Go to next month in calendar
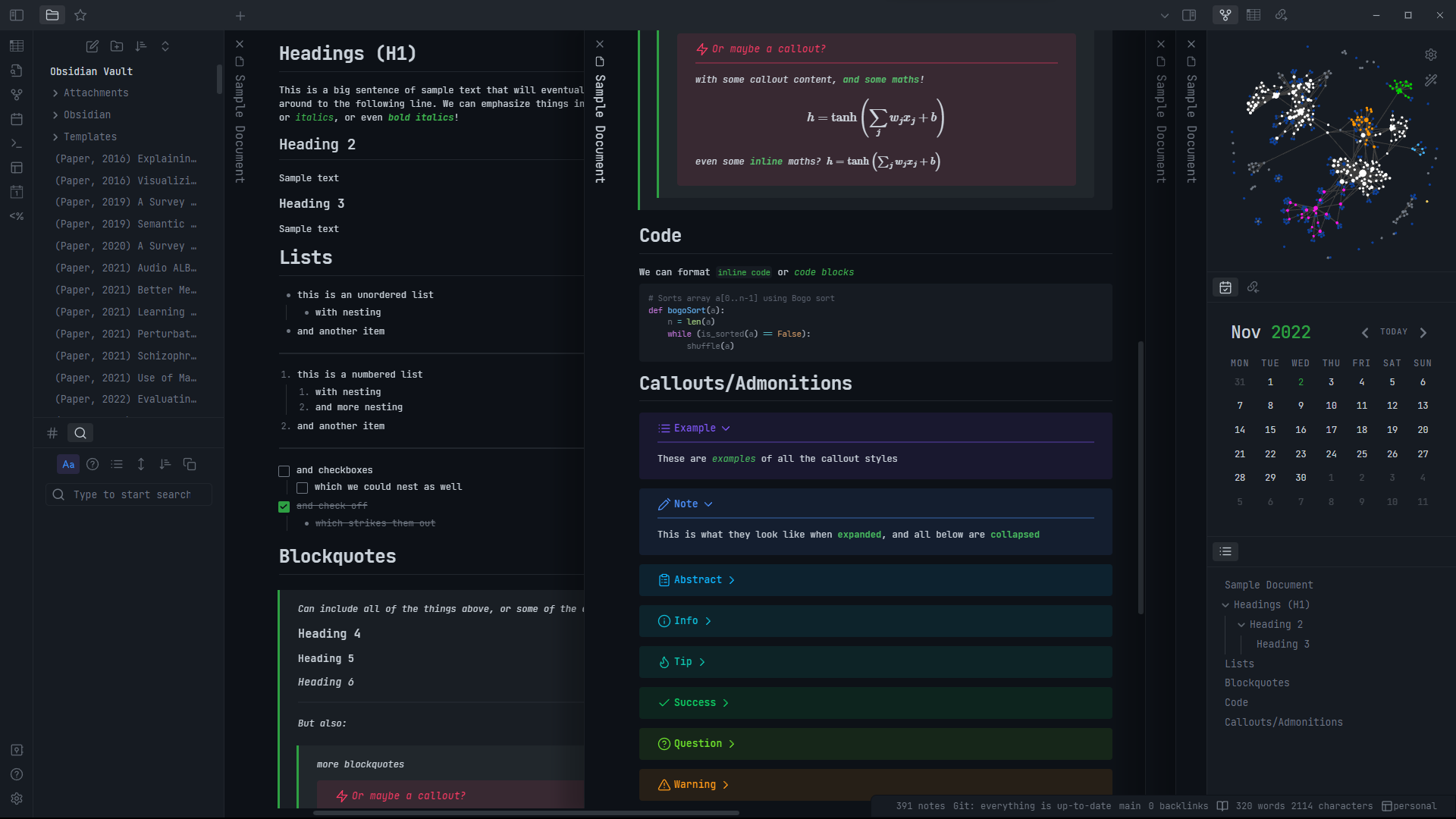This screenshot has height=819, width=1456. point(1423,333)
